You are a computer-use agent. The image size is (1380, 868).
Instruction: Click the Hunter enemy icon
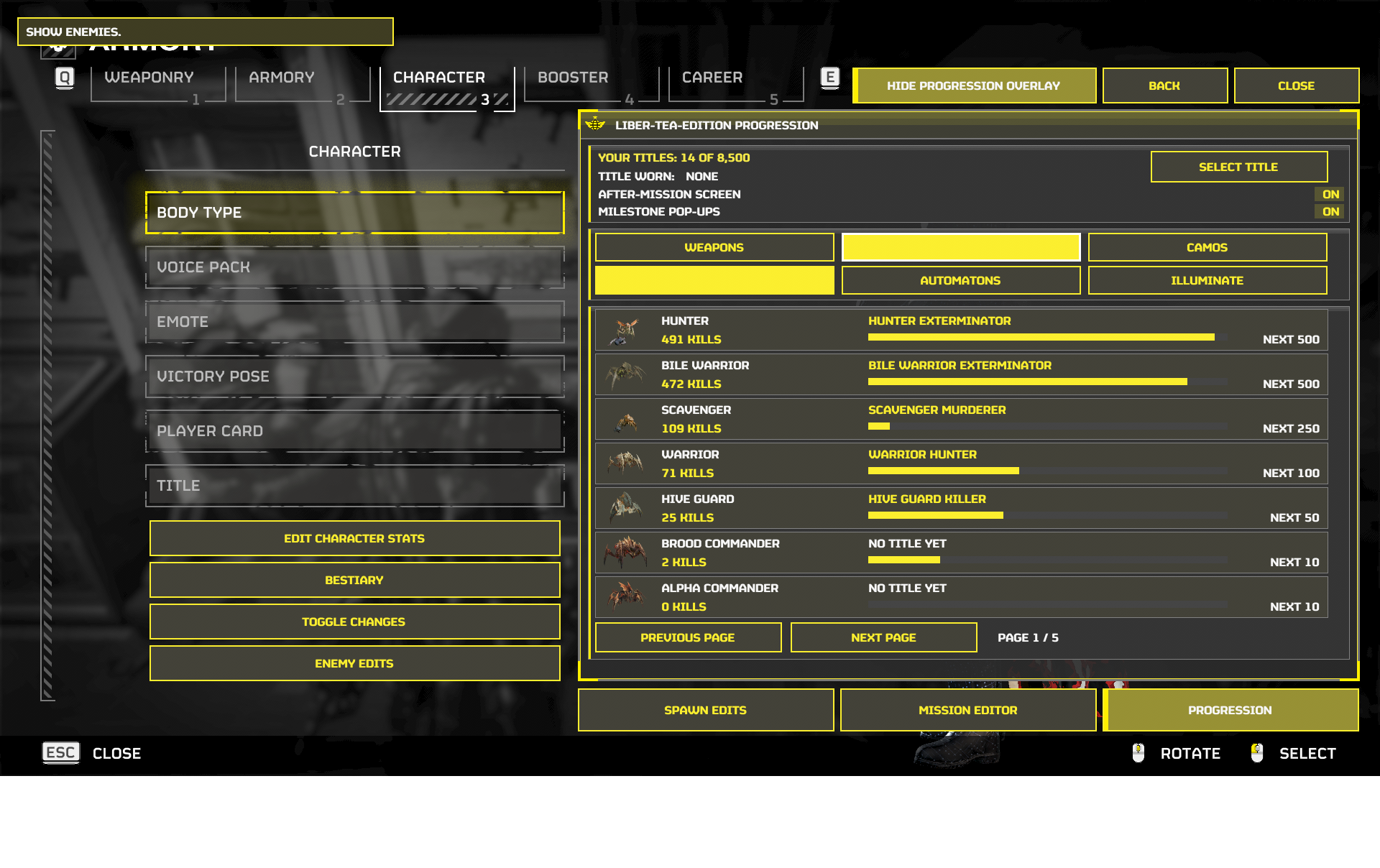click(x=625, y=331)
